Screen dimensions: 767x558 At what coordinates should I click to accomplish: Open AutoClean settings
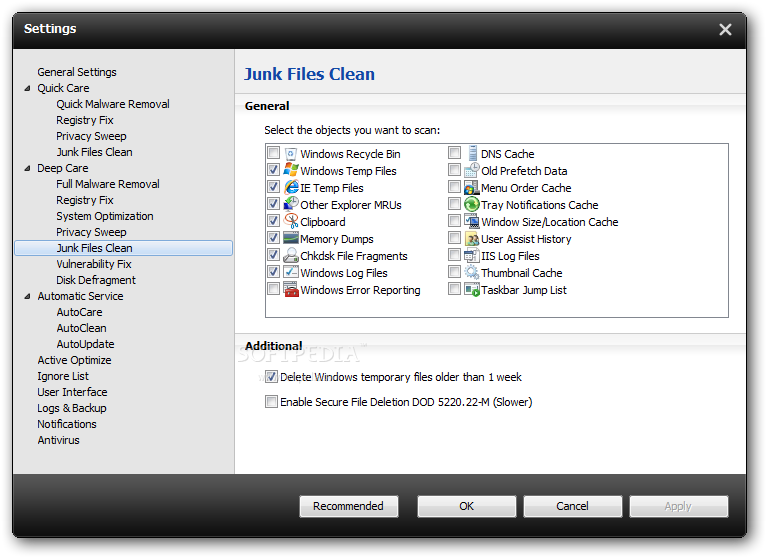pyautogui.click(x=81, y=328)
